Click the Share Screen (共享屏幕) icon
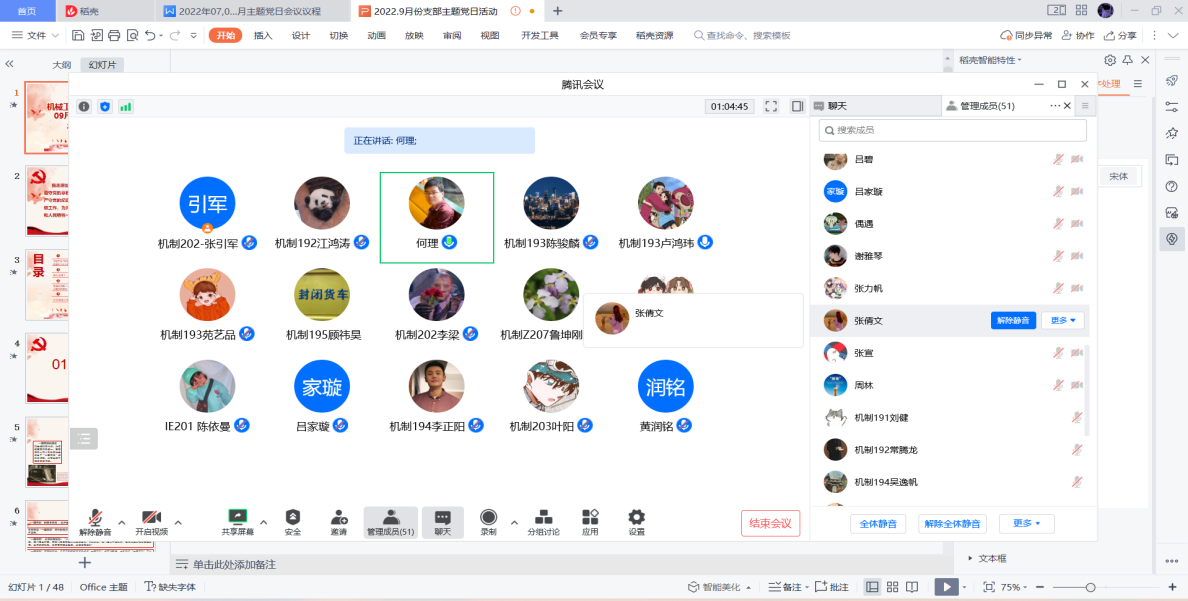 pos(238,518)
